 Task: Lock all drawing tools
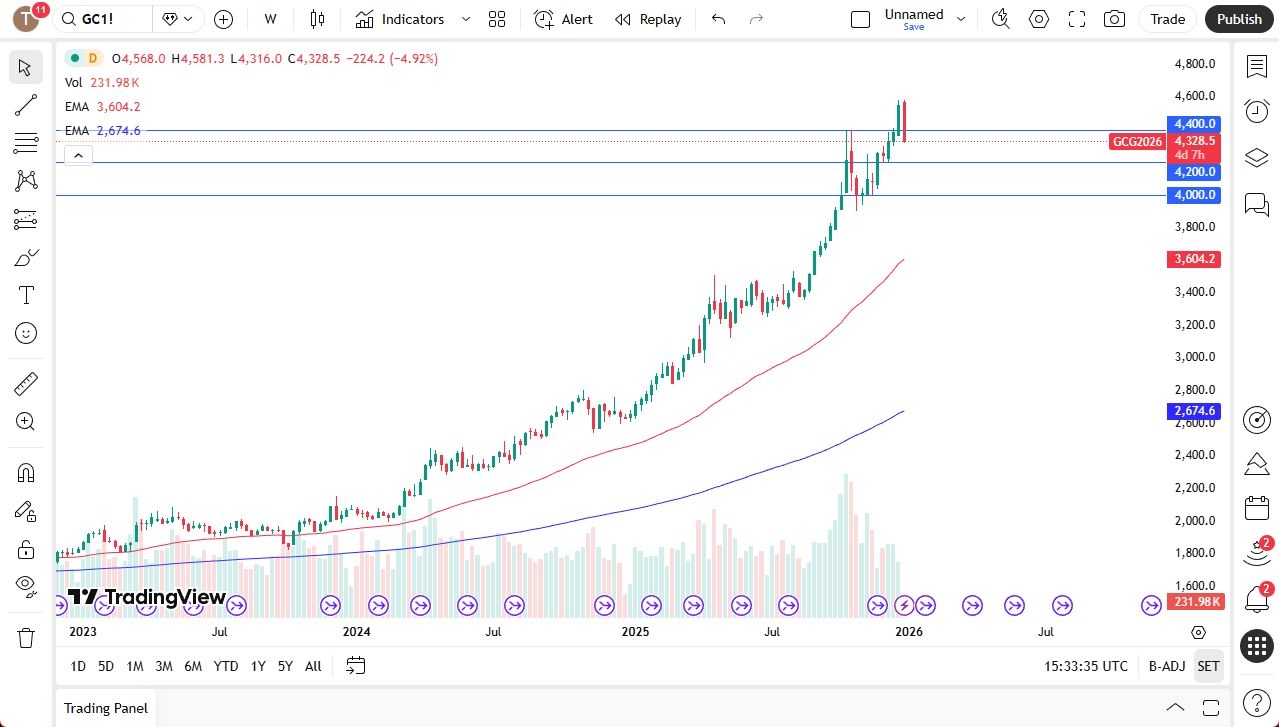click(x=26, y=549)
